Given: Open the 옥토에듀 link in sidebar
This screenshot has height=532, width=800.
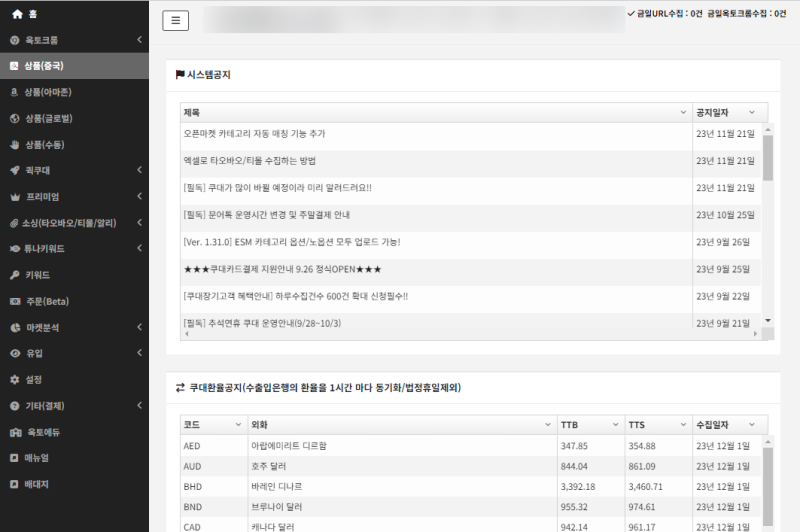Looking at the screenshot, I should (74, 433).
